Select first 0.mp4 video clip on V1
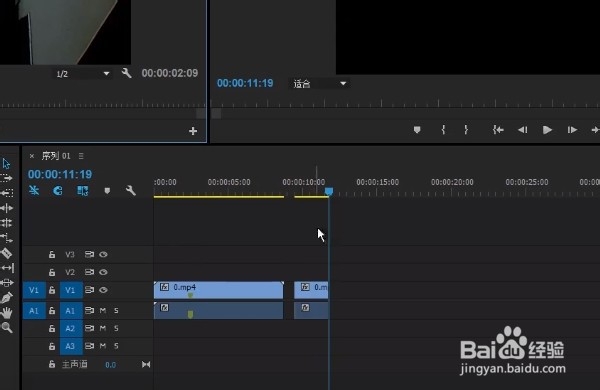 pos(218,290)
